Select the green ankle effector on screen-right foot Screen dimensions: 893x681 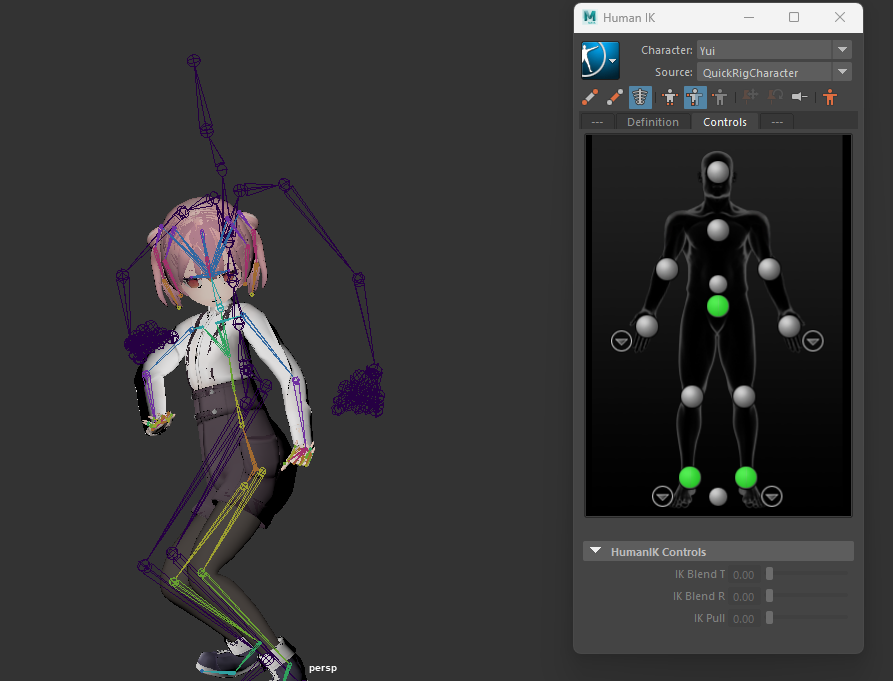745,478
